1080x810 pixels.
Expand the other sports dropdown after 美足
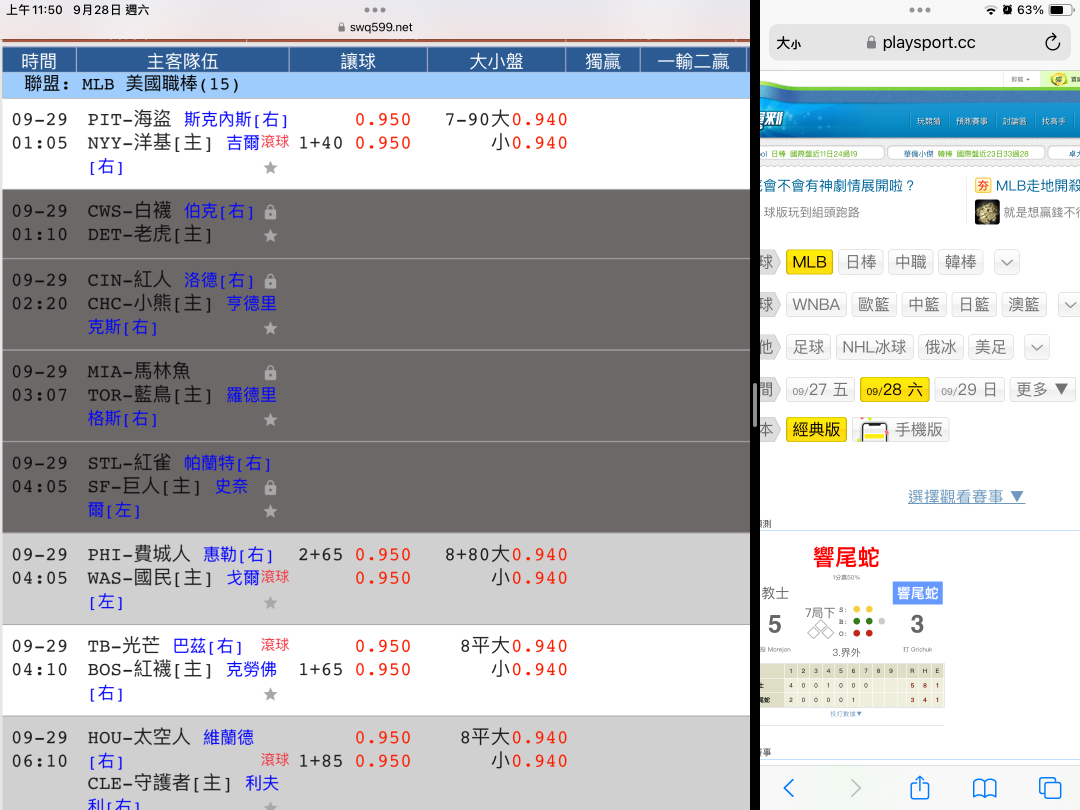1037,347
